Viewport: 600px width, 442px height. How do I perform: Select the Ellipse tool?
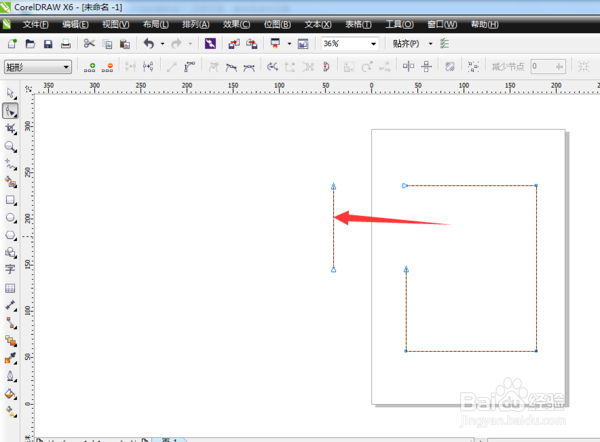click(x=11, y=218)
